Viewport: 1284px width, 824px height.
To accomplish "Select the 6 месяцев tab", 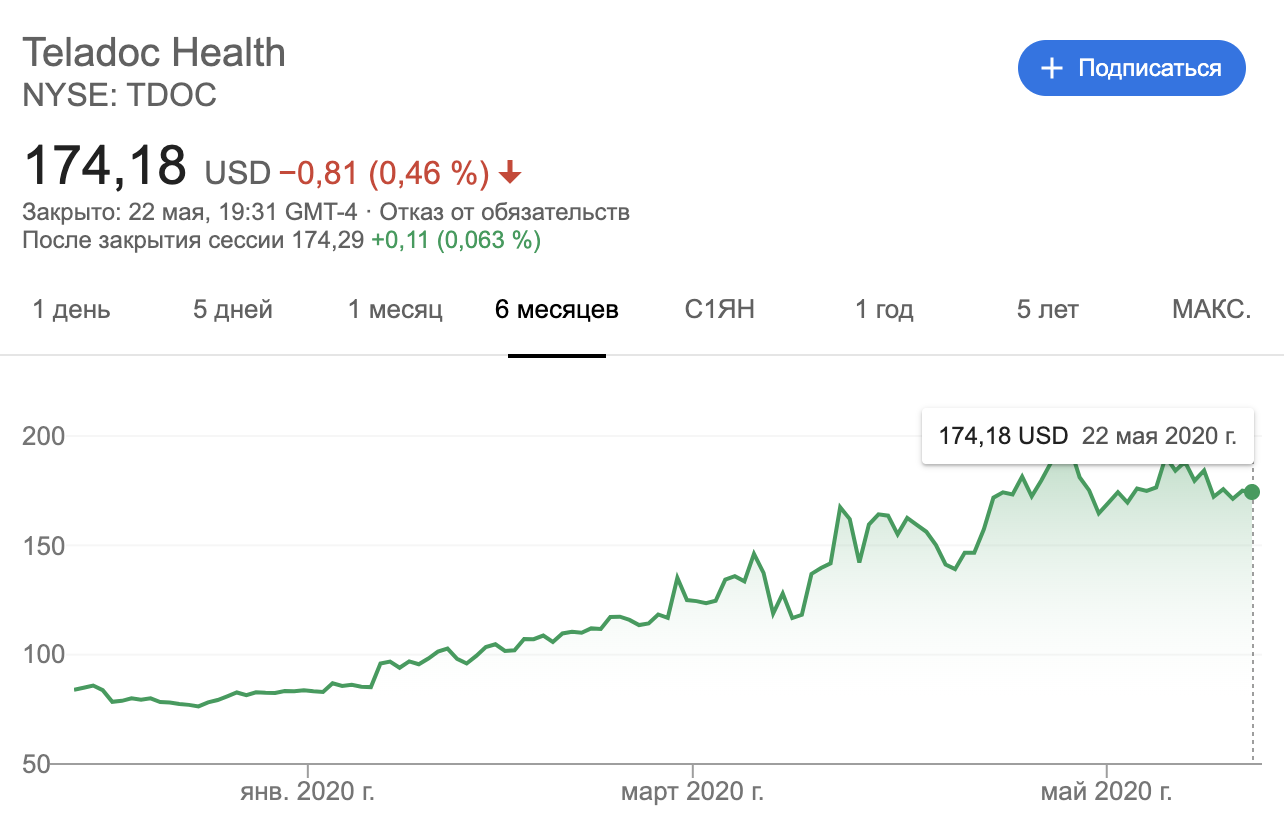I will 557,310.
